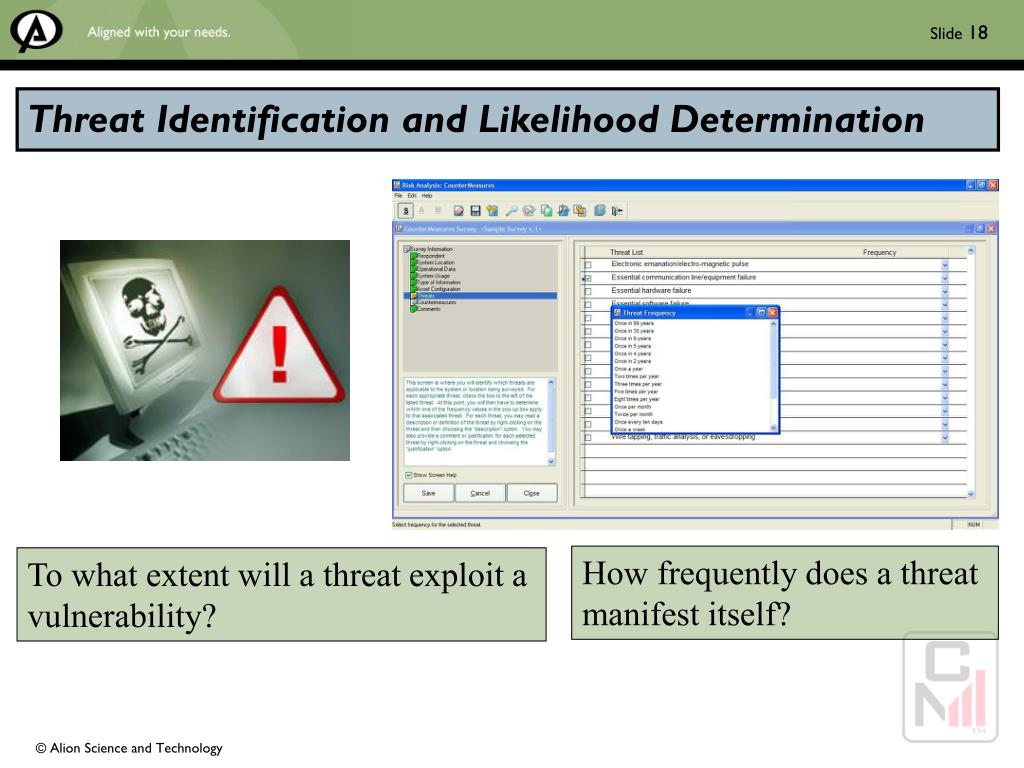Toggle the Show Screen Help checkbox
Screen dimensions: 1024x768
tap(409, 475)
